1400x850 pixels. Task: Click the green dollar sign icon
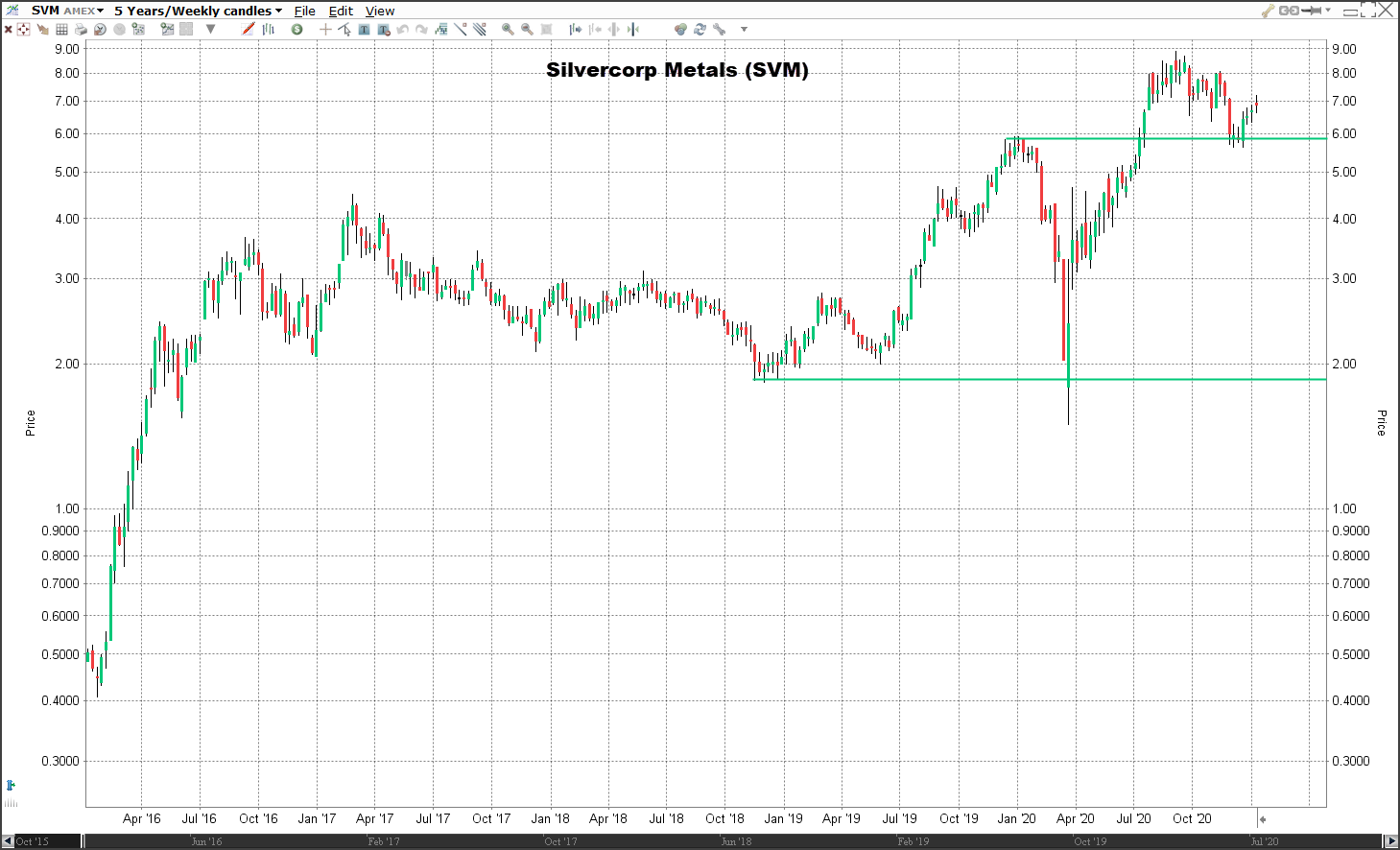point(297,29)
